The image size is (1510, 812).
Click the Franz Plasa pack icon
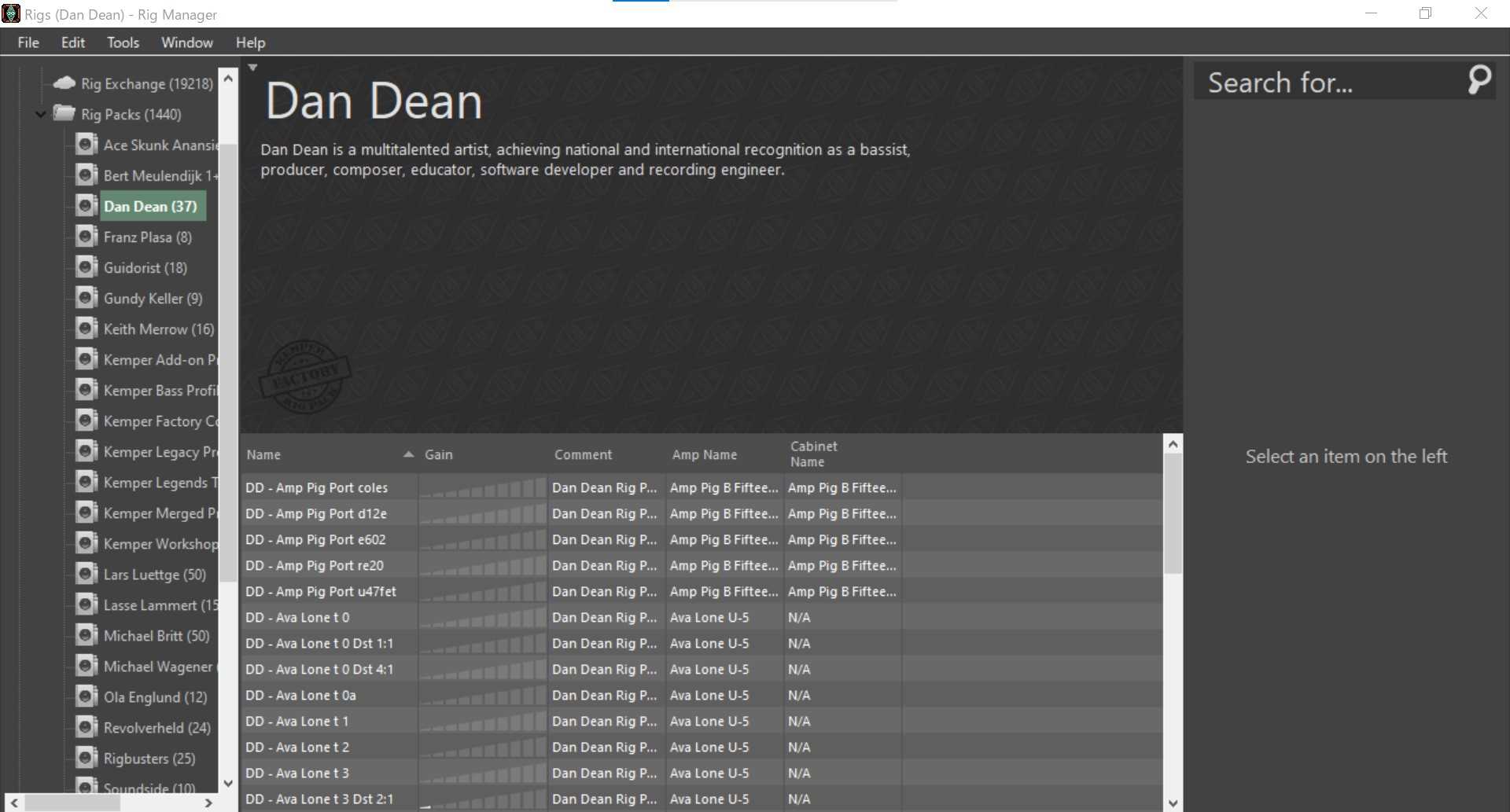87,236
